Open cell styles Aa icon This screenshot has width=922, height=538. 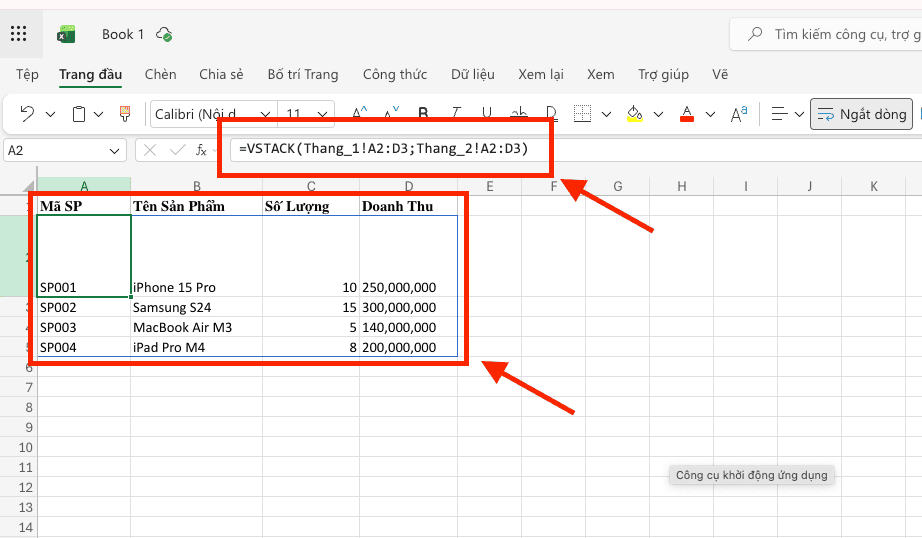[739, 113]
